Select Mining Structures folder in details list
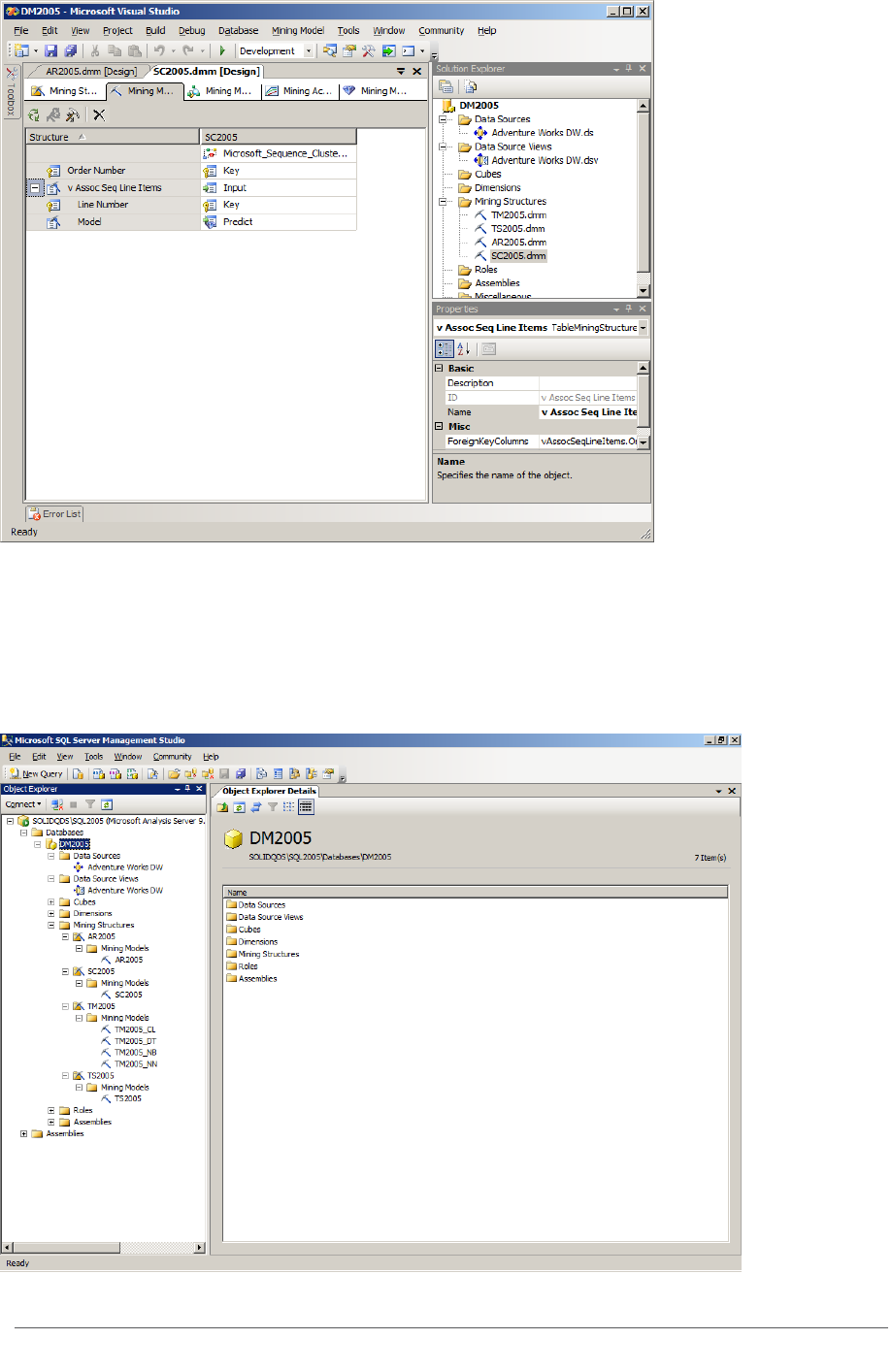This screenshot has width=892, height=1372. pos(269,955)
